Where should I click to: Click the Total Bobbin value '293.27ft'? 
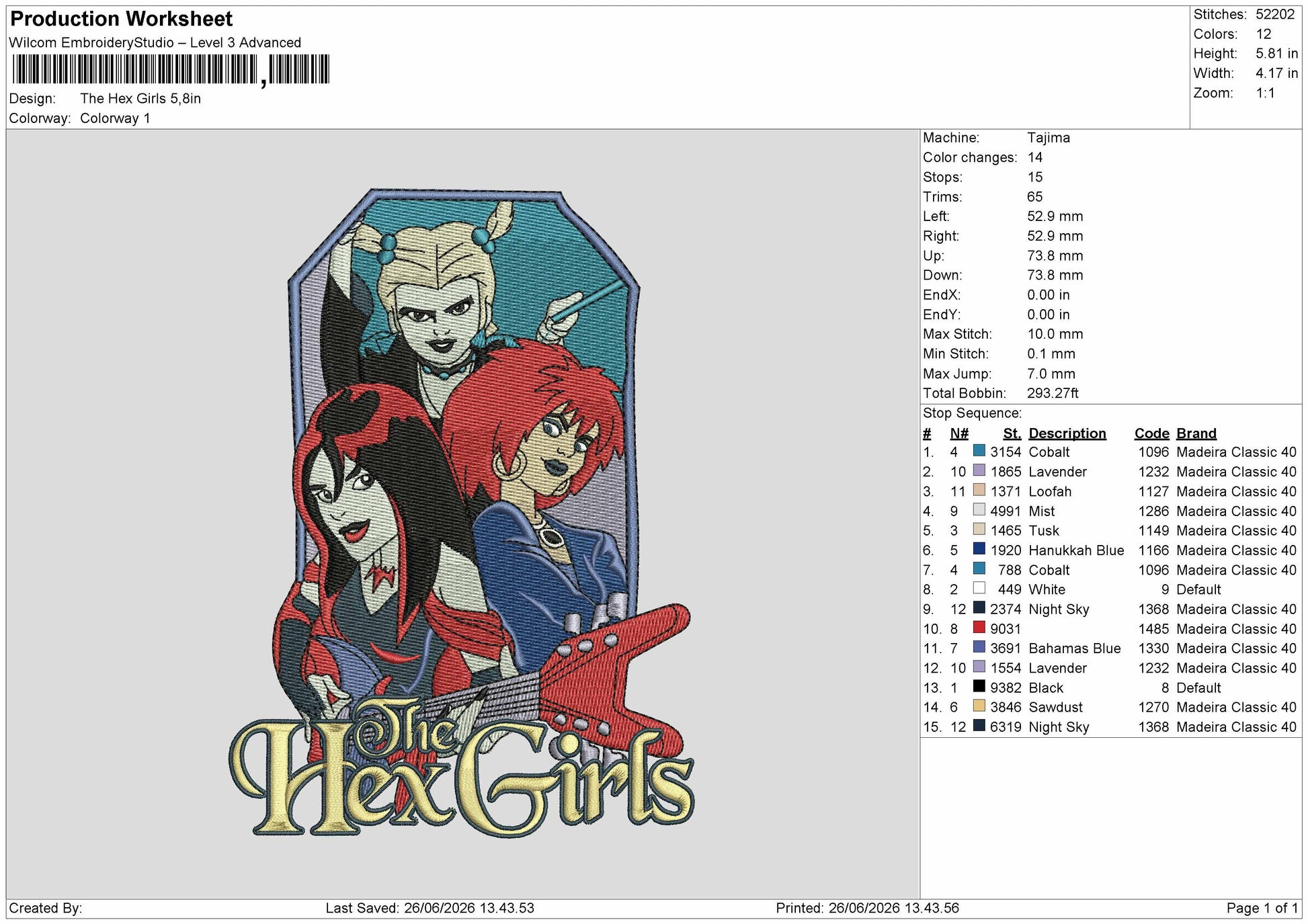pyautogui.click(x=1053, y=393)
